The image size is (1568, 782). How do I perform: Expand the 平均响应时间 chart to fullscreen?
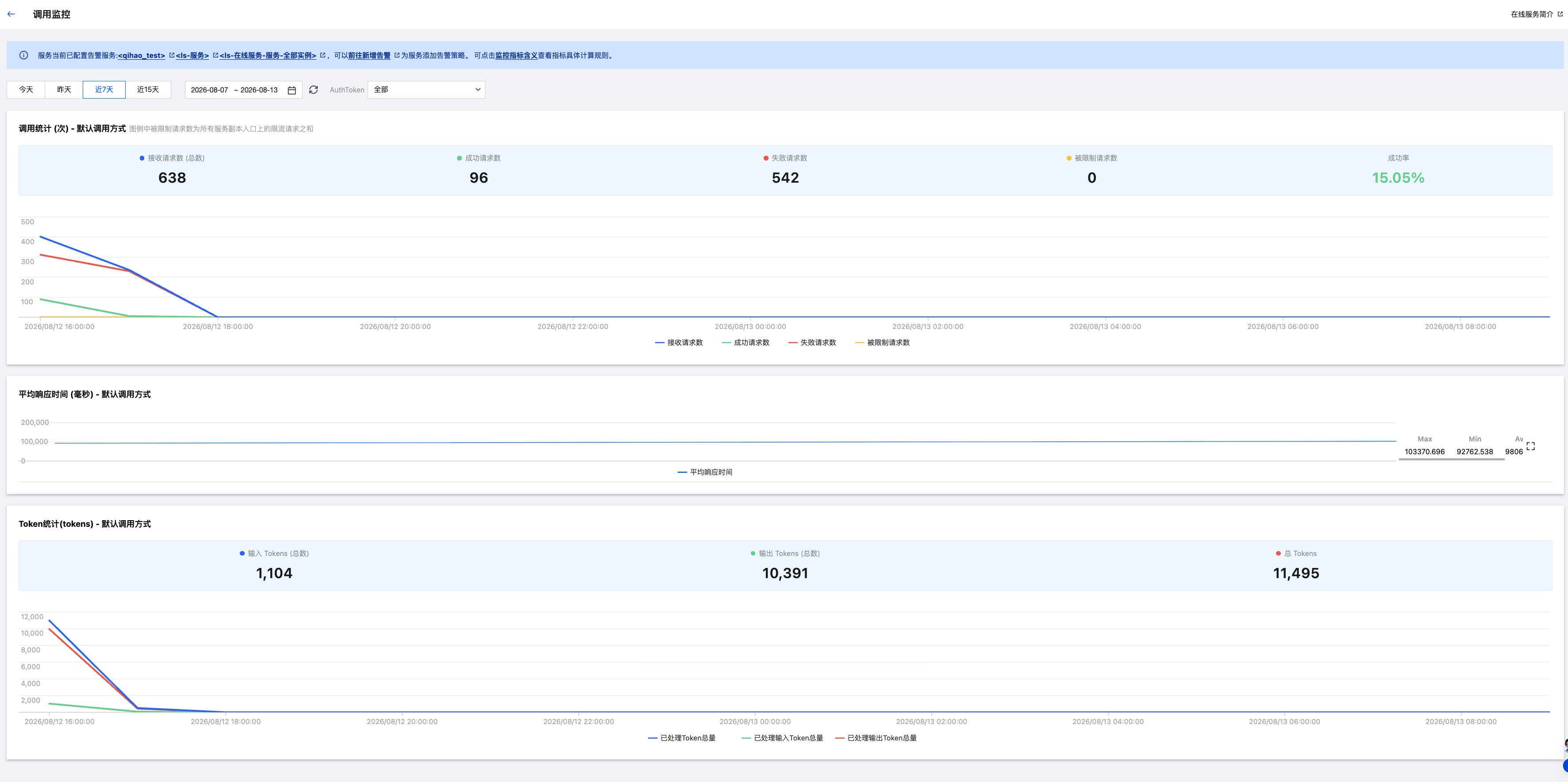click(1531, 446)
